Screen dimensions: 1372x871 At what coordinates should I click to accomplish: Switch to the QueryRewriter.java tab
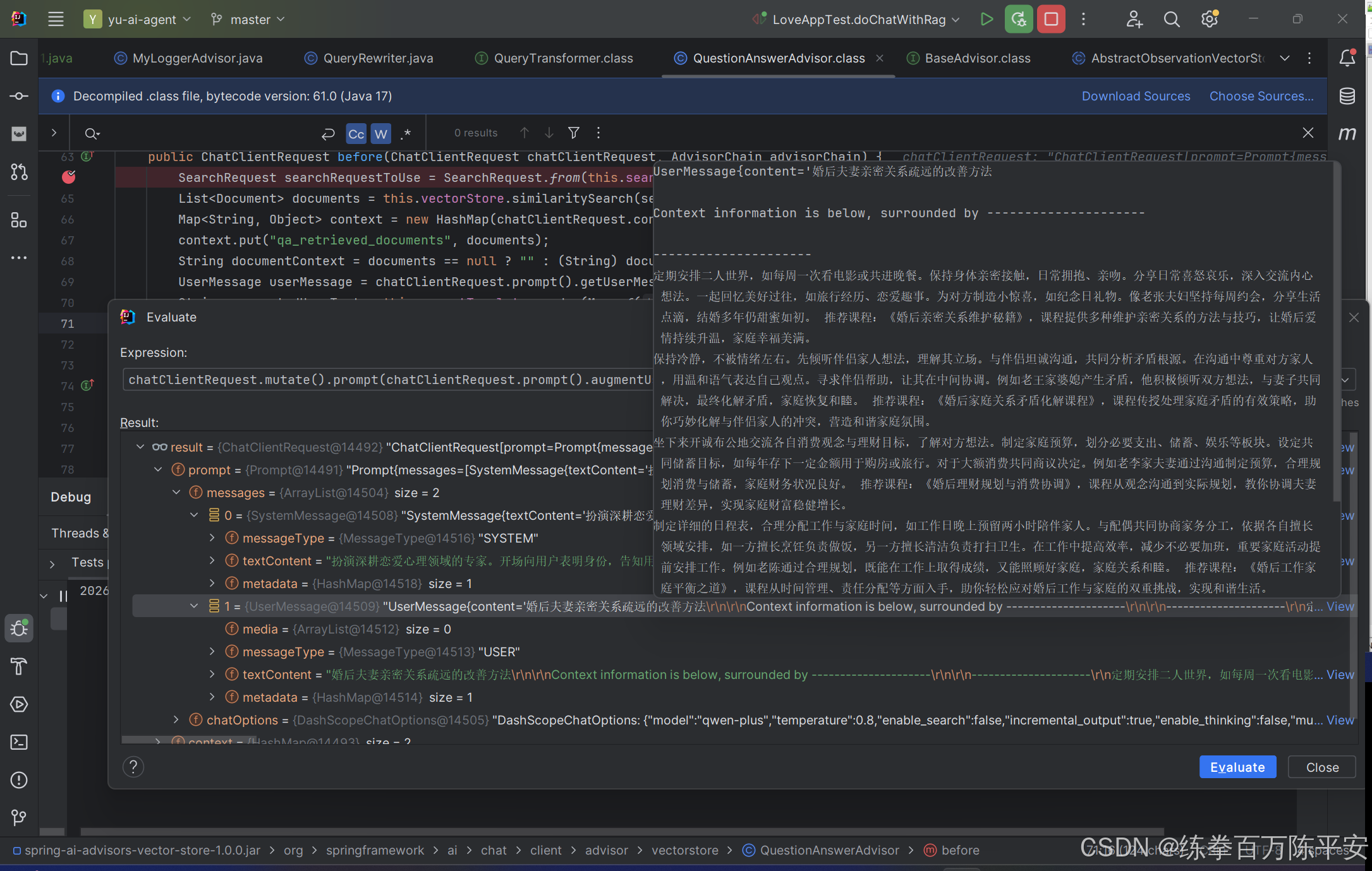378,58
